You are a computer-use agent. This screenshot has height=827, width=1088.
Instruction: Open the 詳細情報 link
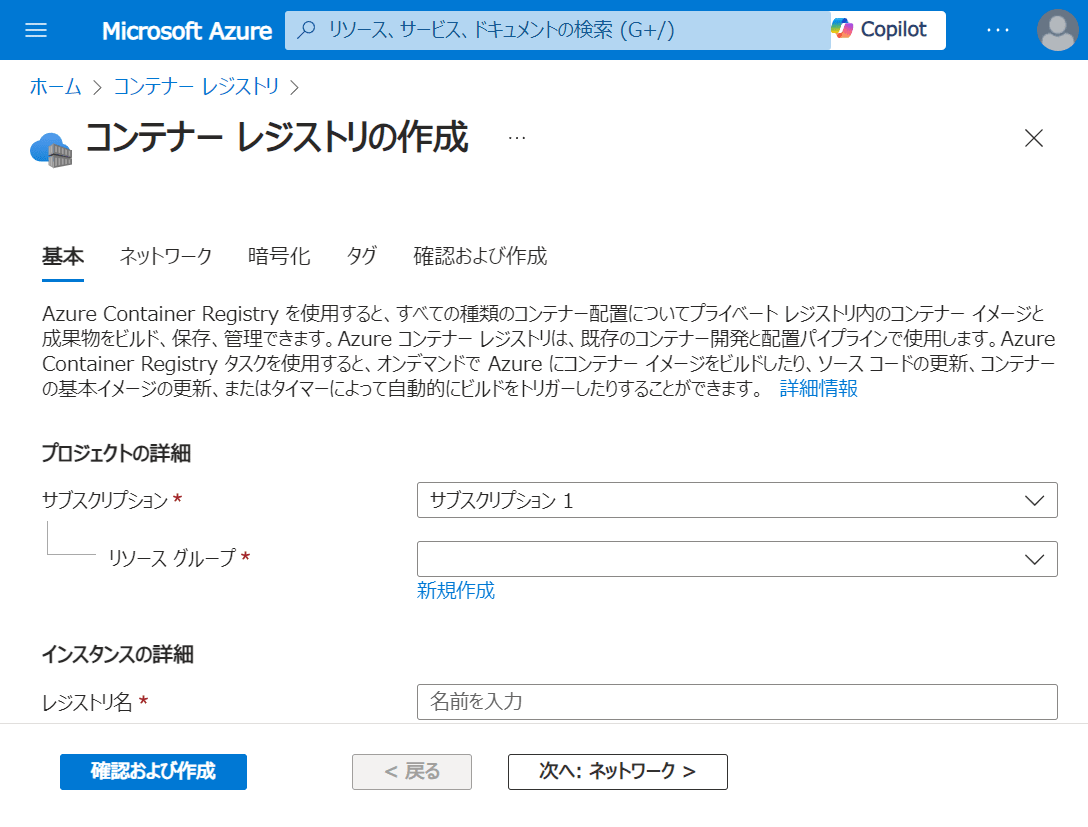tap(819, 389)
